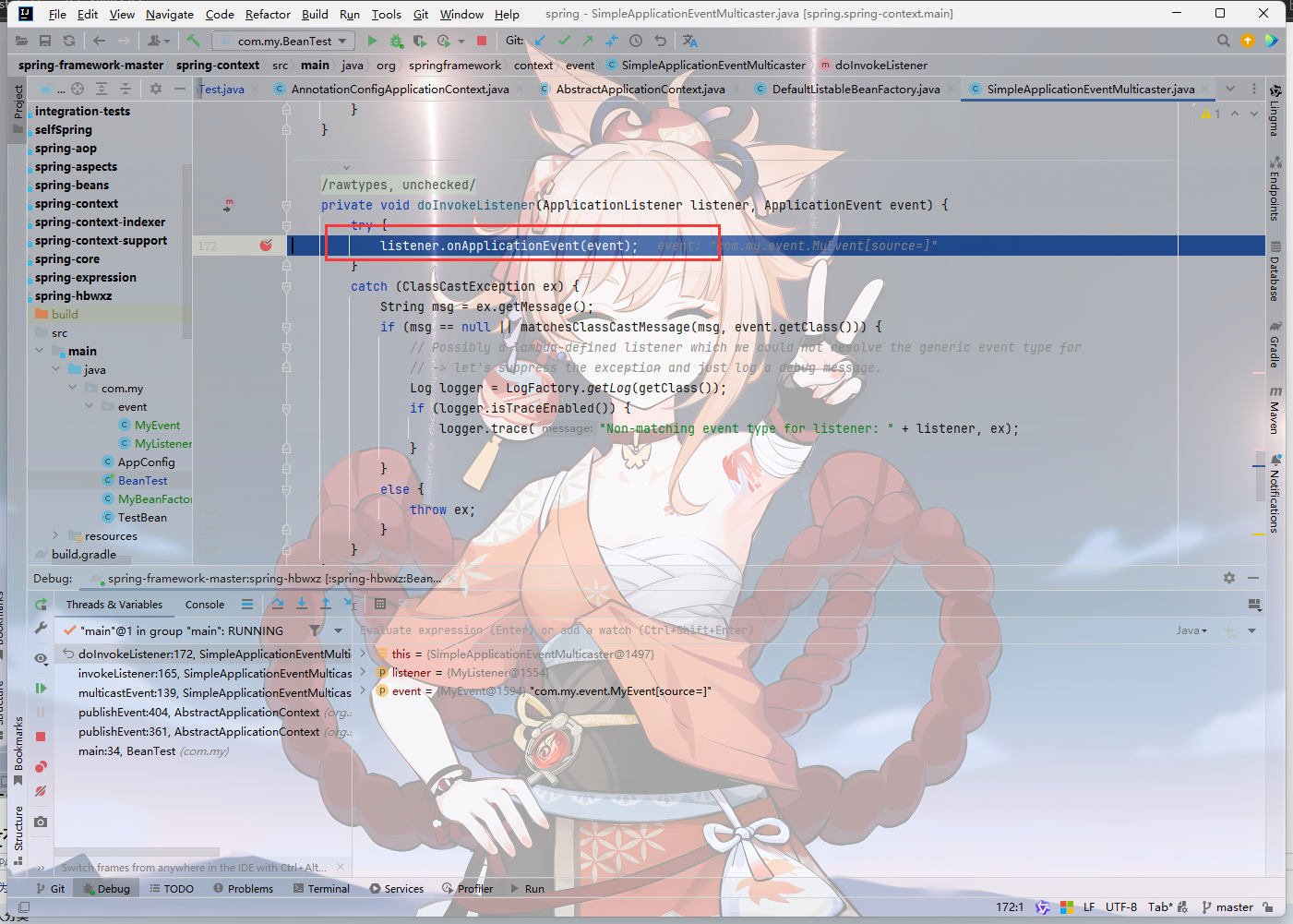The image size is (1293, 924).
Task: Open the Refactor menu
Action: click(x=268, y=14)
